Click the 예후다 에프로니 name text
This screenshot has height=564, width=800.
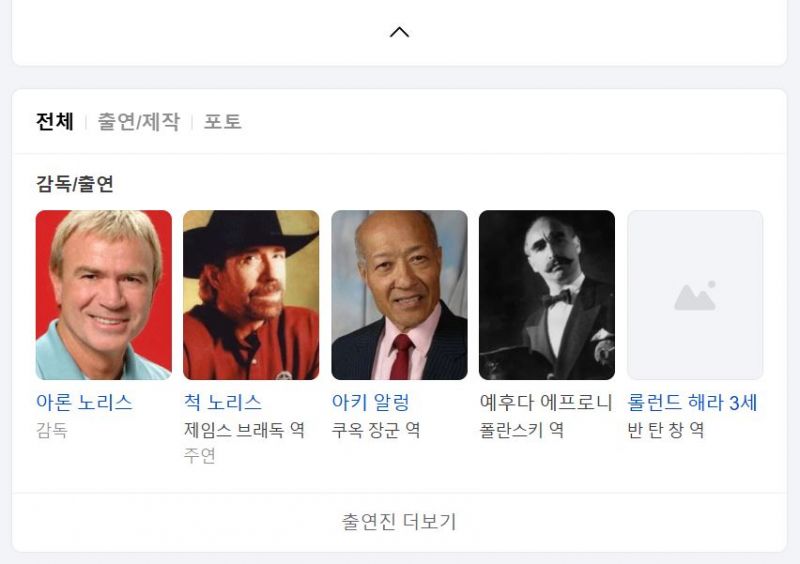tap(546, 403)
